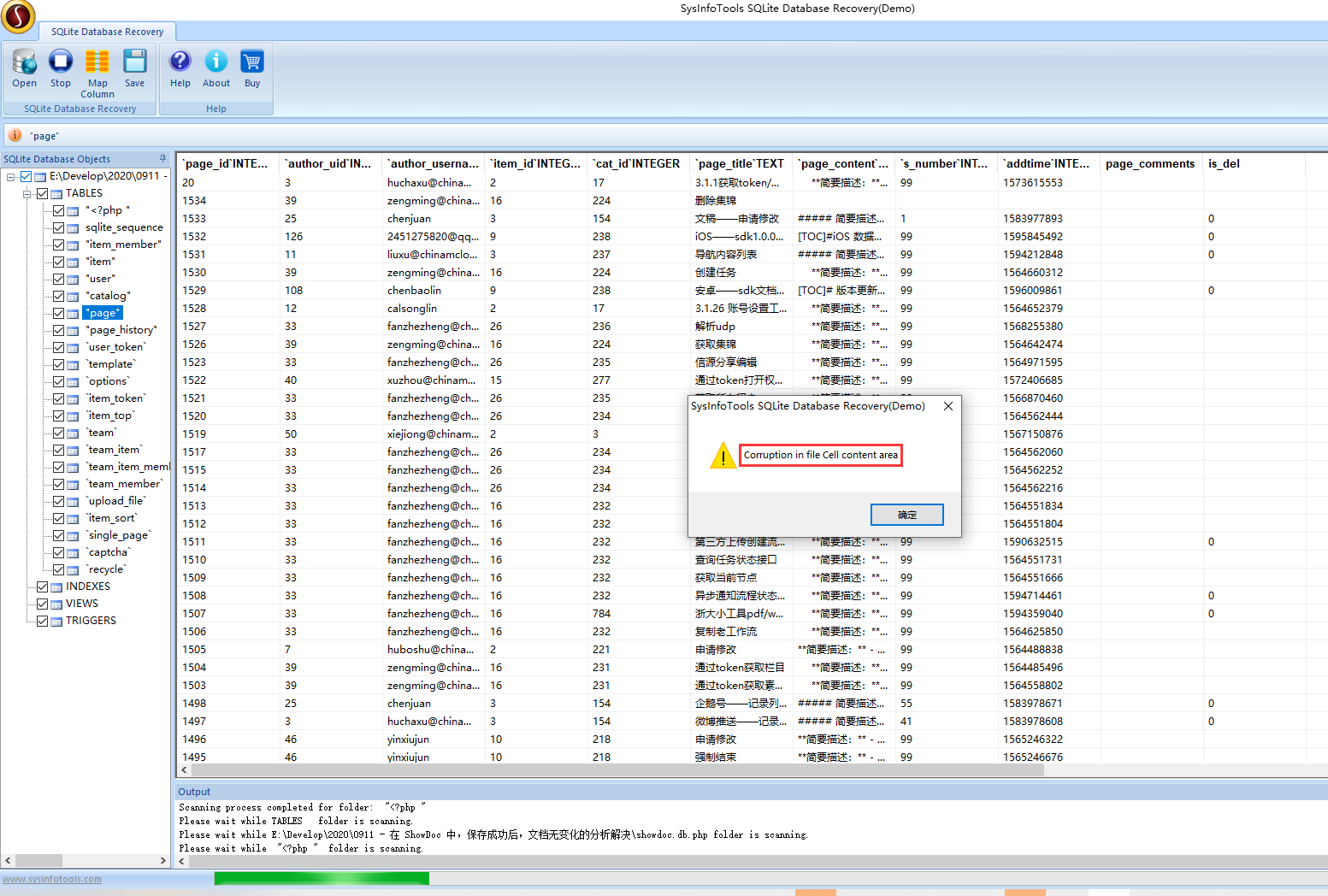Image resolution: width=1328 pixels, height=896 pixels.
Task: Toggle the page_history table checkbox
Action: click(59, 330)
